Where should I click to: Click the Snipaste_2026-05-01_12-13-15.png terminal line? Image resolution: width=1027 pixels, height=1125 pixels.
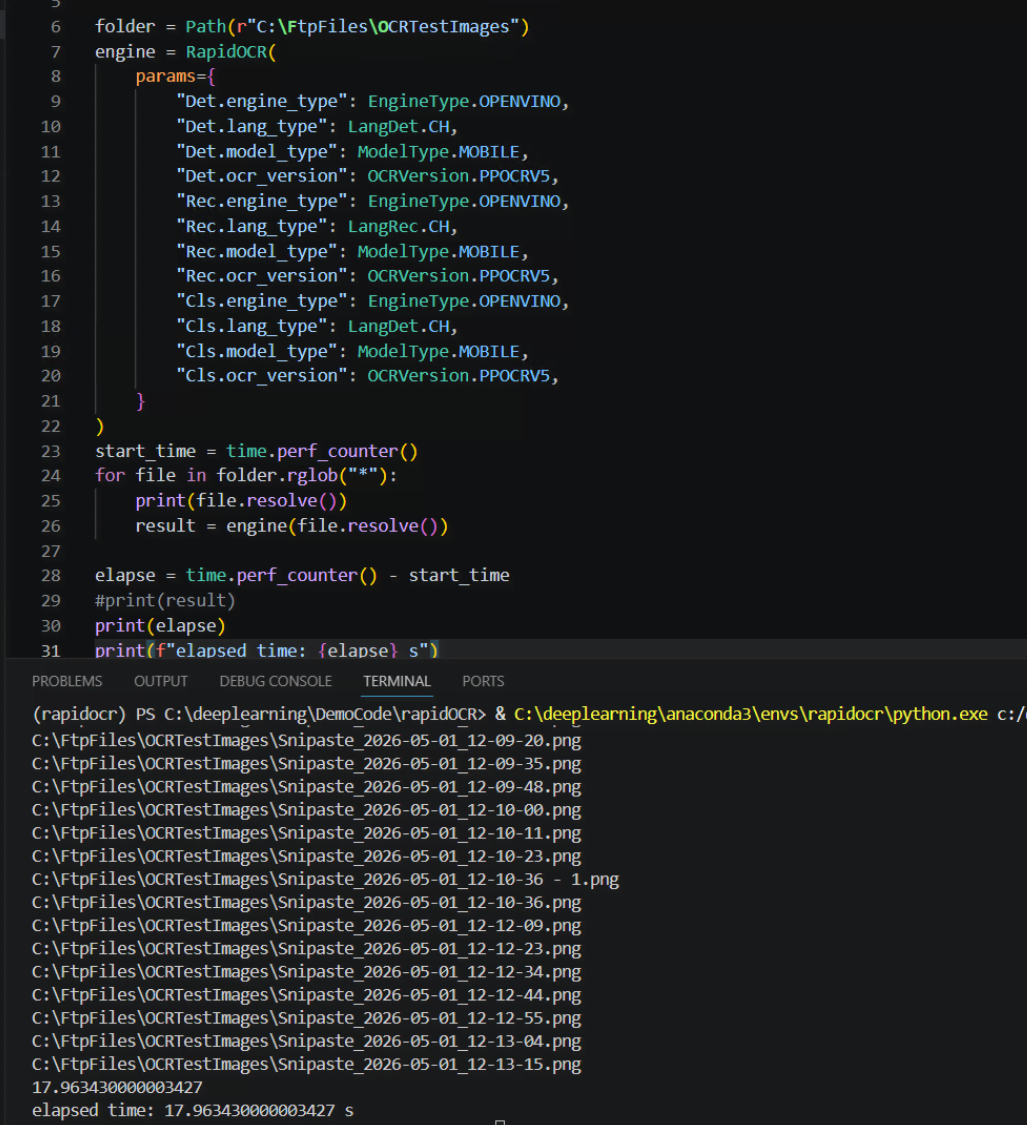(306, 1064)
